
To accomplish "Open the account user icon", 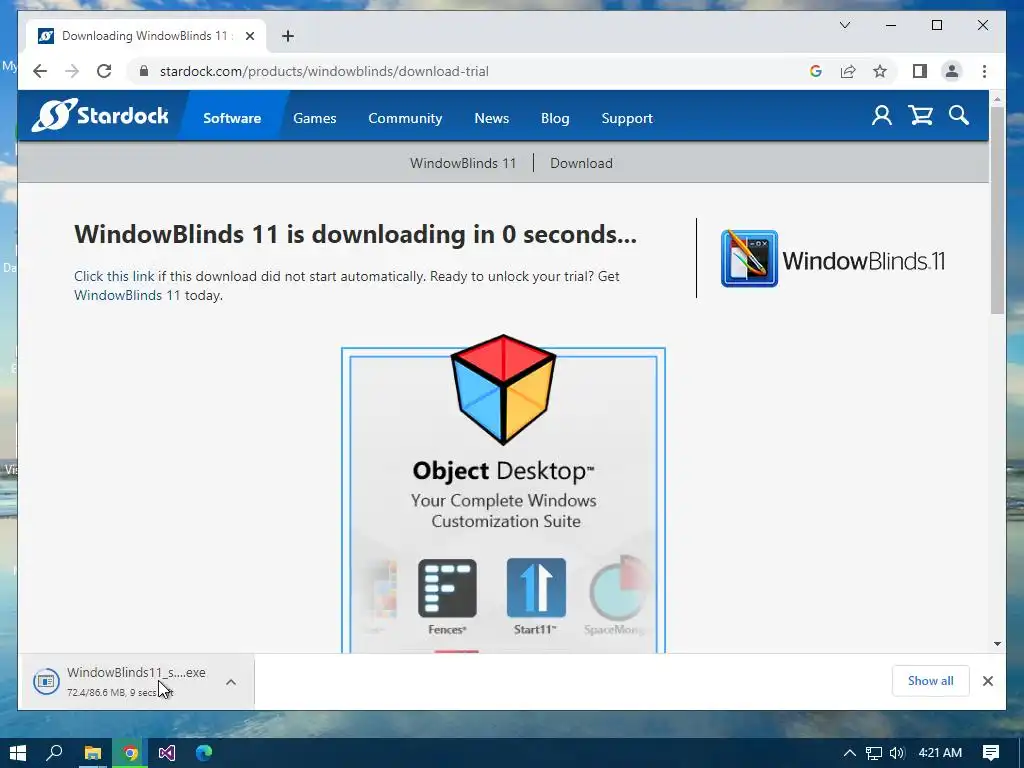I will 882,116.
